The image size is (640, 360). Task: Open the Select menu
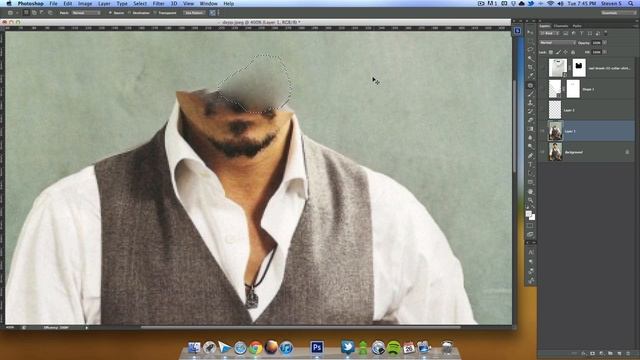coord(140,3)
